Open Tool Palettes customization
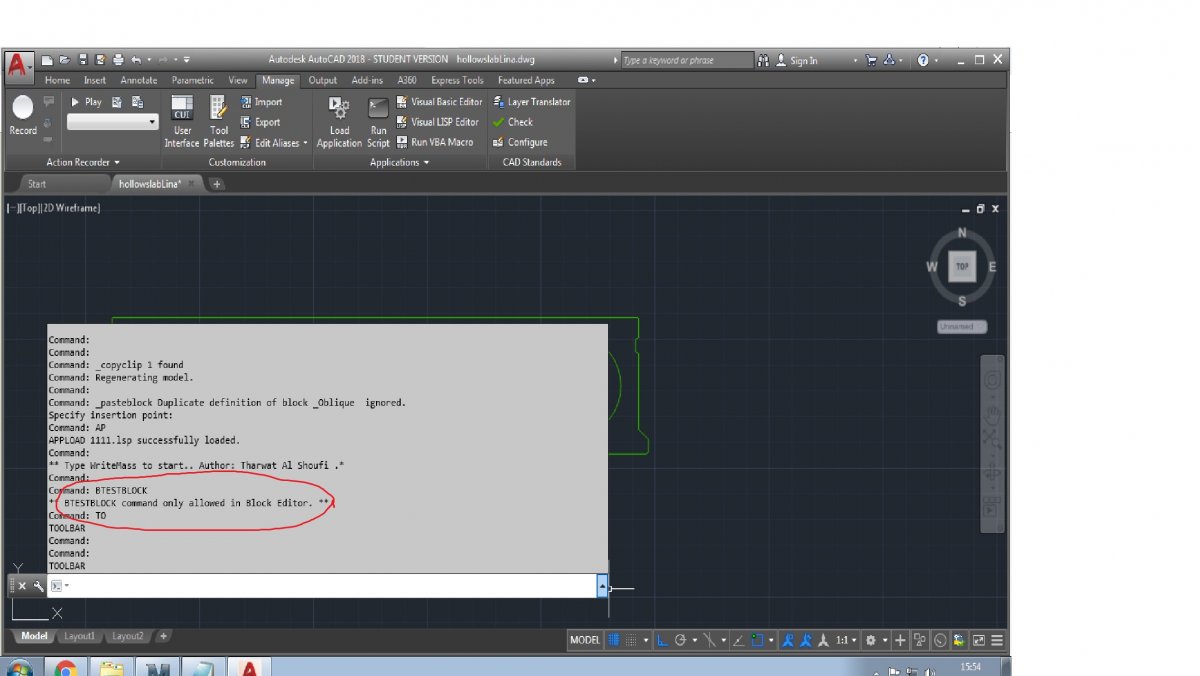This screenshot has width=1200, height=676. tap(219, 122)
